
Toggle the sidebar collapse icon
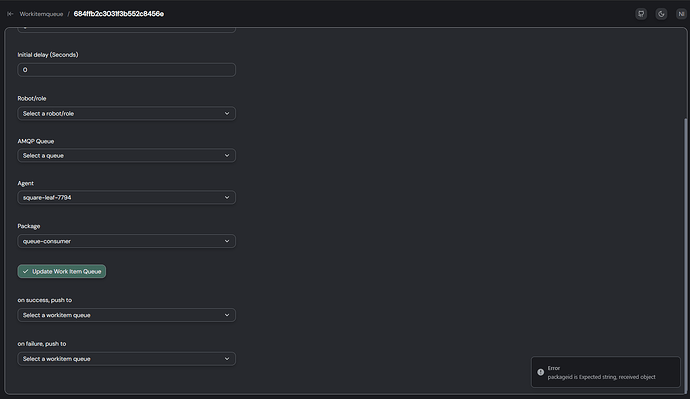point(10,14)
